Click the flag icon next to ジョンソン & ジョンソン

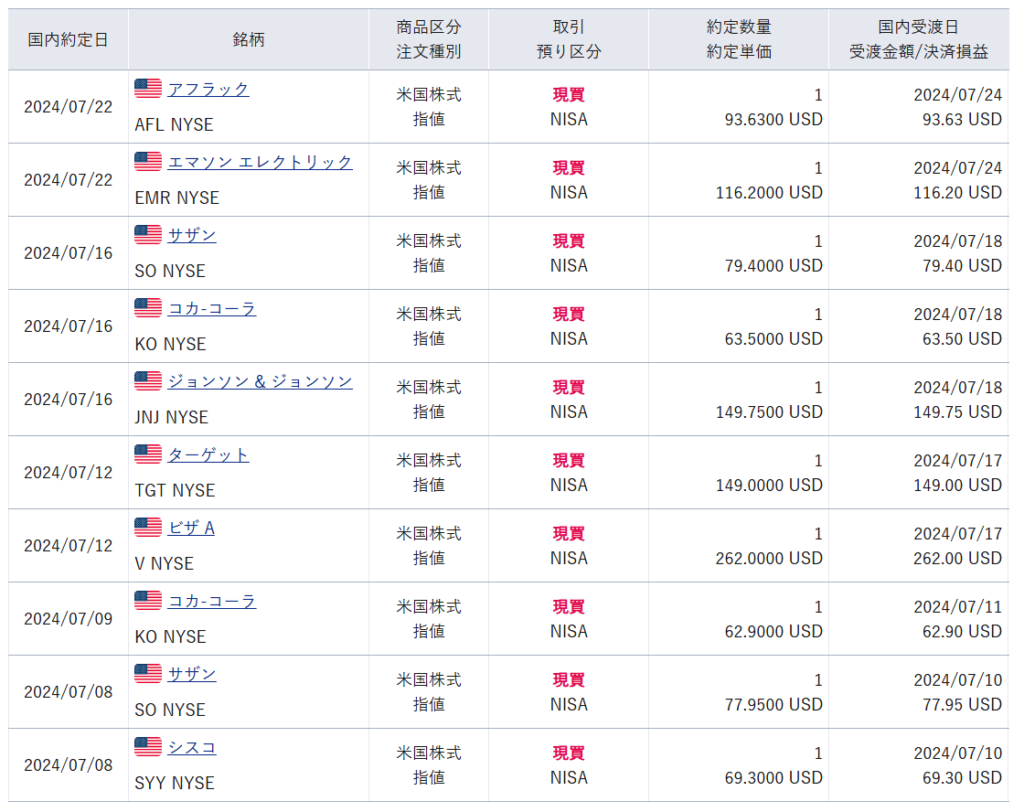[148, 381]
